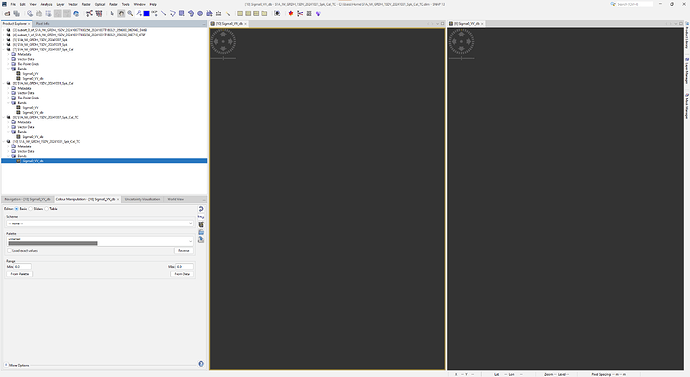Screen dimensions: 690x377
Task: Open the Scheme dropdown
Action: click(x=100, y=223)
